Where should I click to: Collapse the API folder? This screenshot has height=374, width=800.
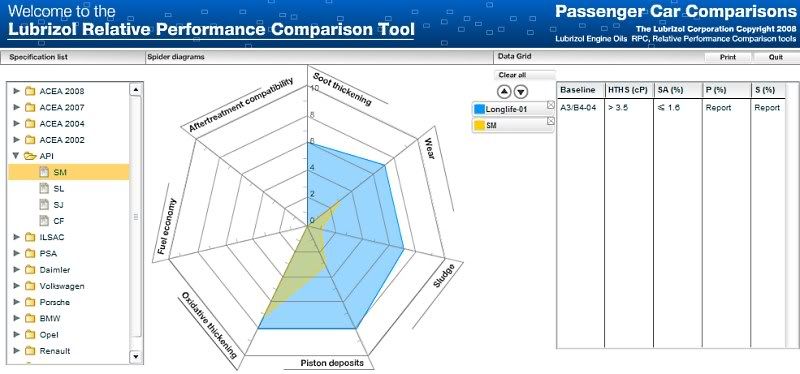17,156
